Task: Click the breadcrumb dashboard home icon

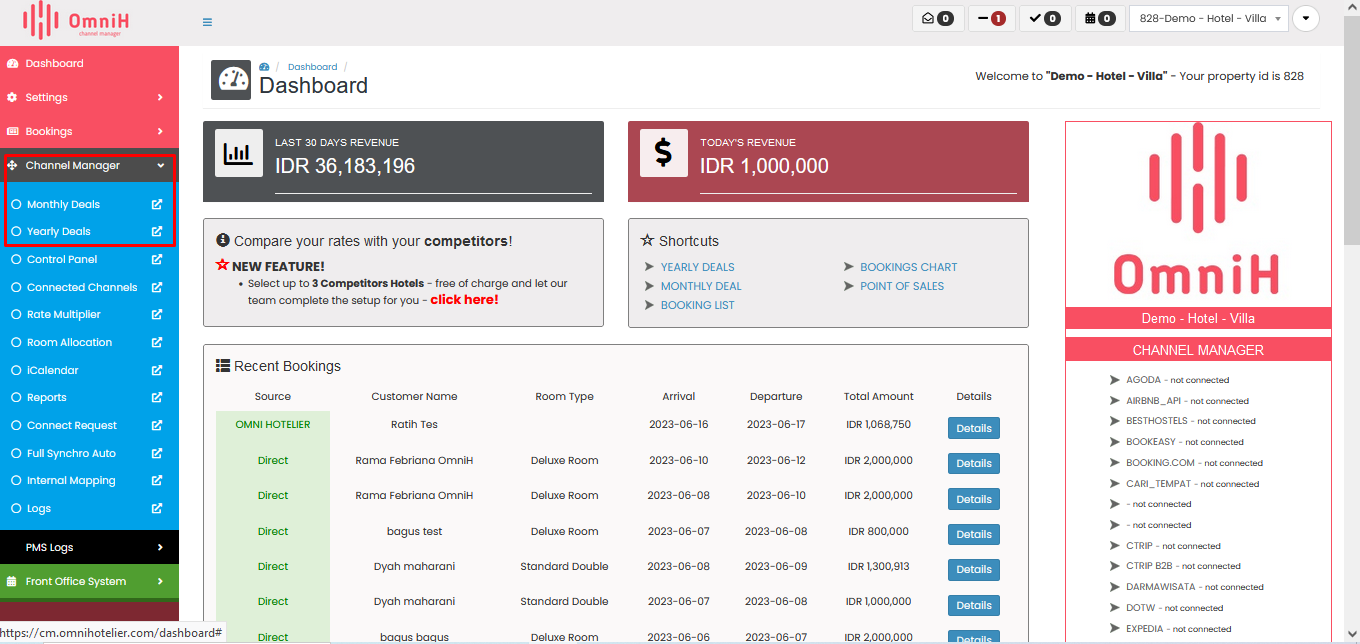Action: pos(264,67)
